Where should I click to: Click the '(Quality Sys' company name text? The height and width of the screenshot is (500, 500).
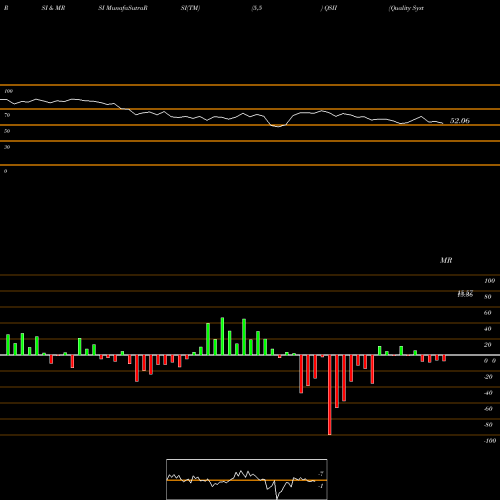406,8
